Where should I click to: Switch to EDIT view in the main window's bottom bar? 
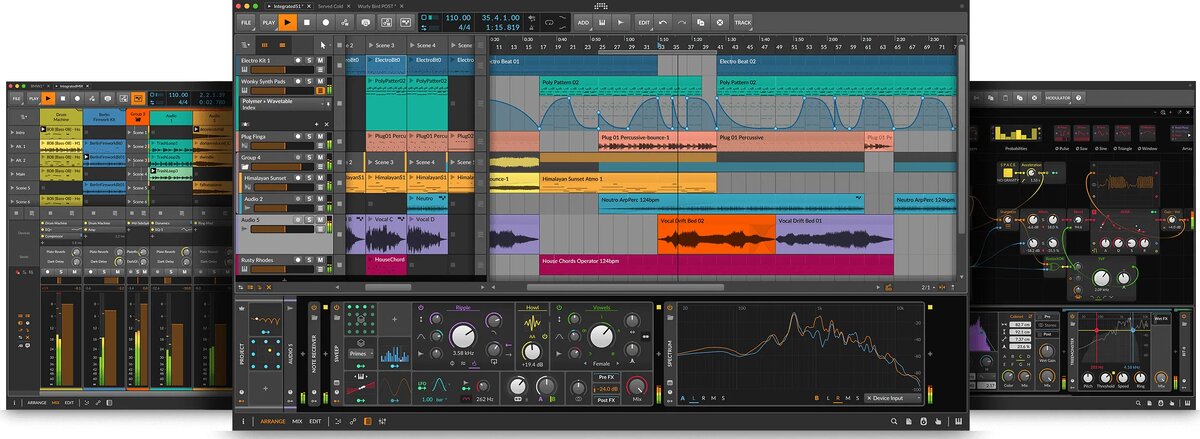pyautogui.click(x=315, y=421)
